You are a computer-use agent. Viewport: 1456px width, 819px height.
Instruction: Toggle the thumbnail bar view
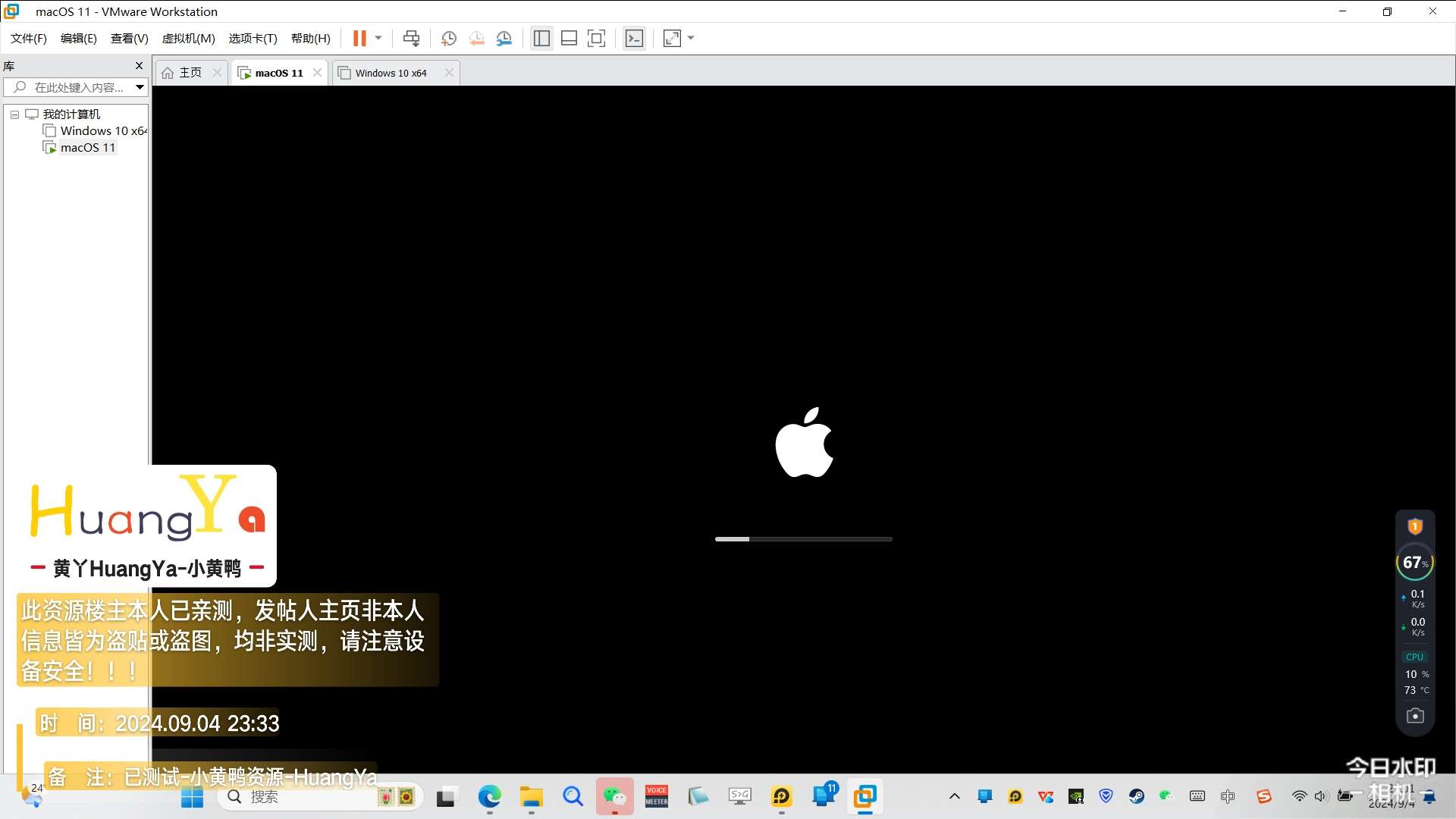point(569,39)
